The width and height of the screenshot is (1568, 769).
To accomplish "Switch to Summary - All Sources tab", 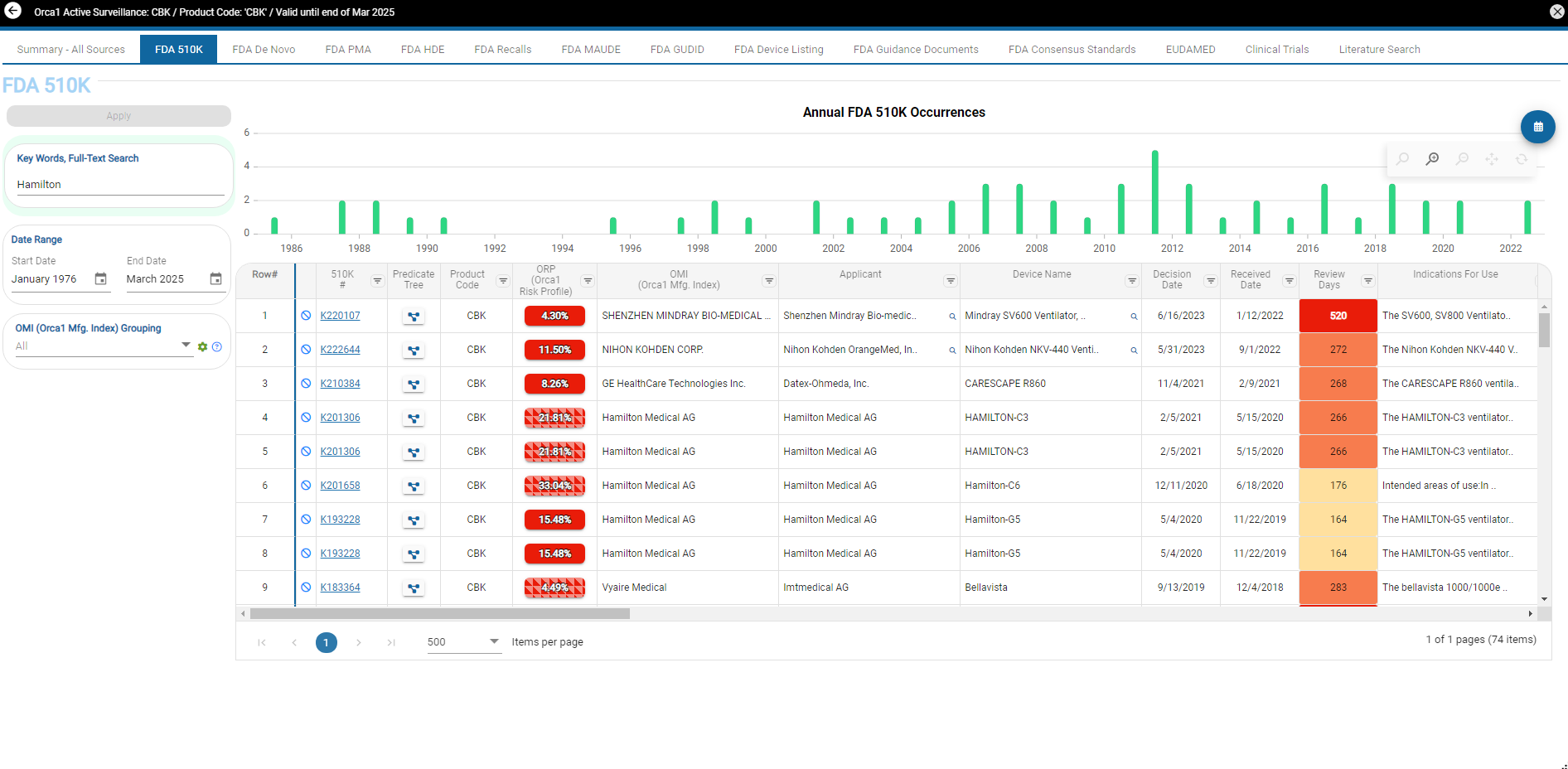I will tap(70, 50).
